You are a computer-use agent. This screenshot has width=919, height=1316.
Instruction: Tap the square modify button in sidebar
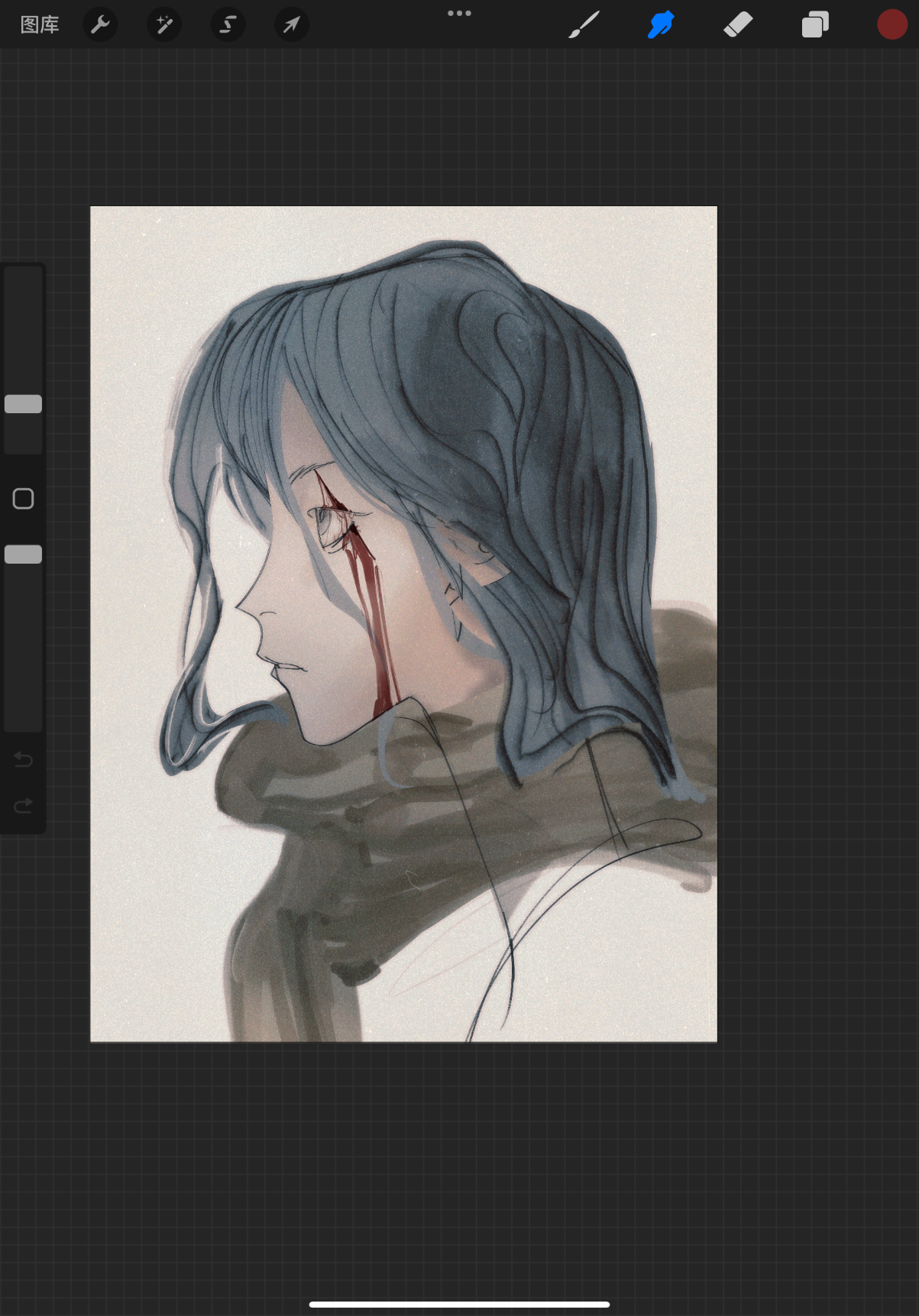[23, 499]
